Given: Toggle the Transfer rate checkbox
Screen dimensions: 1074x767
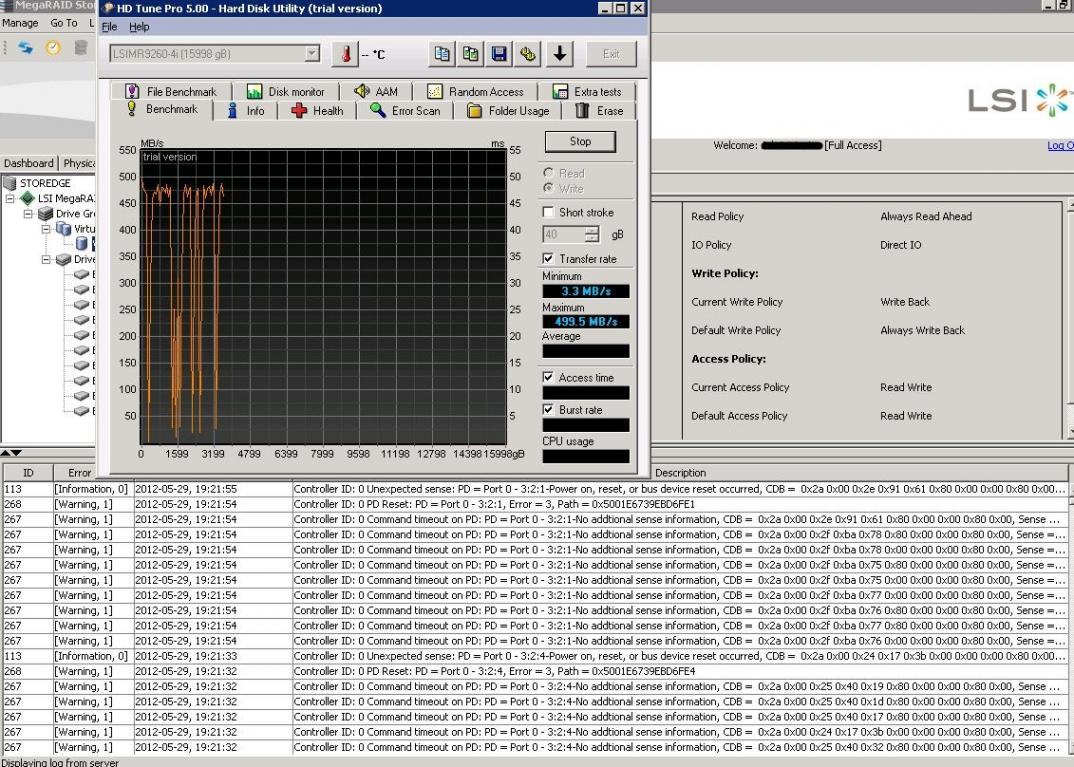Looking at the screenshot, I should click(548, 259).
